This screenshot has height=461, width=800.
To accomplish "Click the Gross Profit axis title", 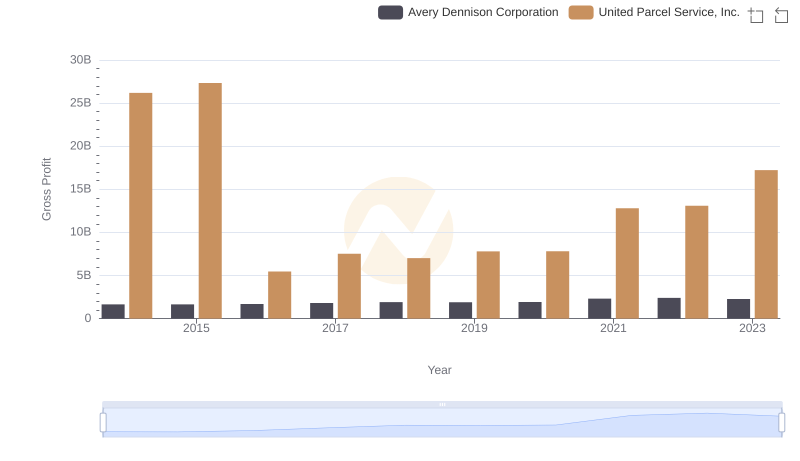I will tap(46, 189).
